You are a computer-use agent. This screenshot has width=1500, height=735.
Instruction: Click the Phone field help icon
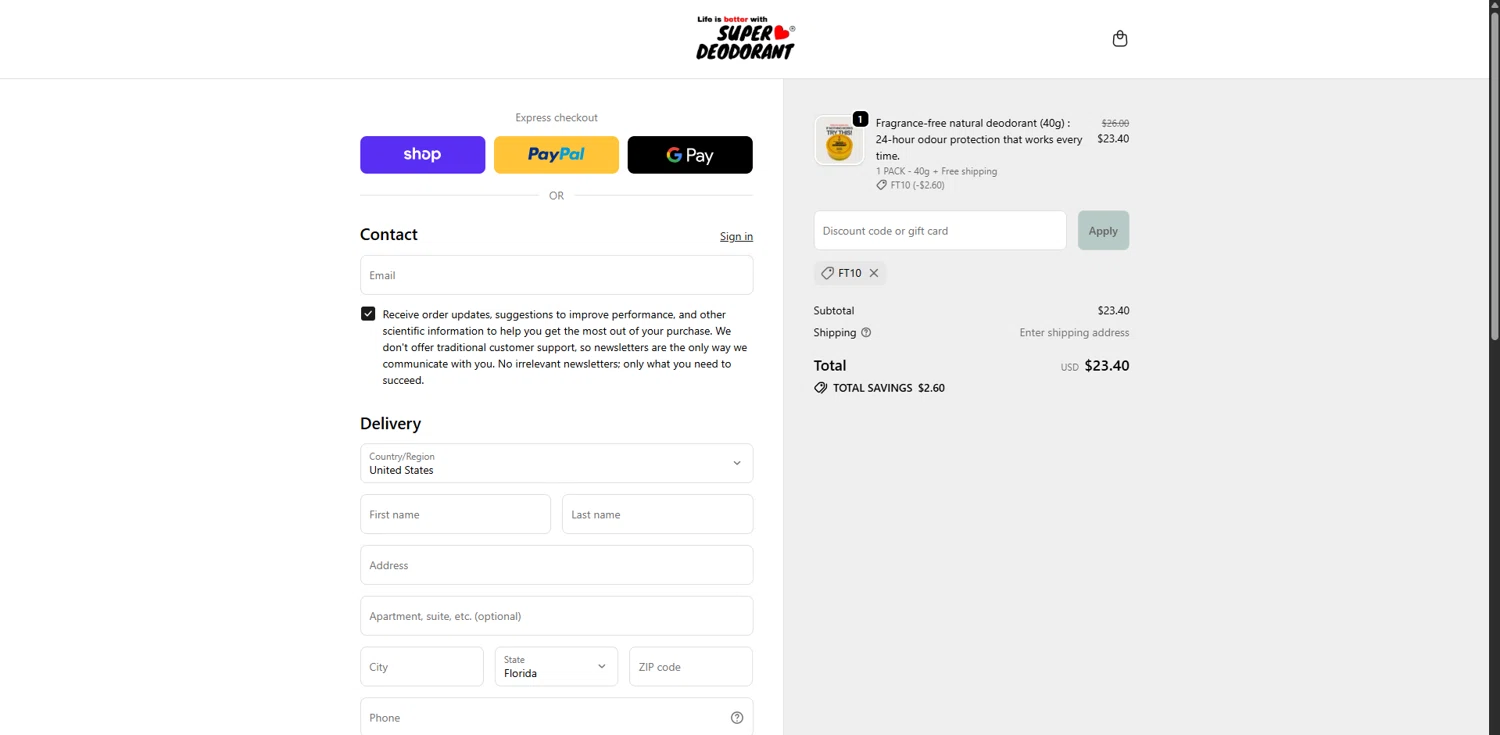737,718
